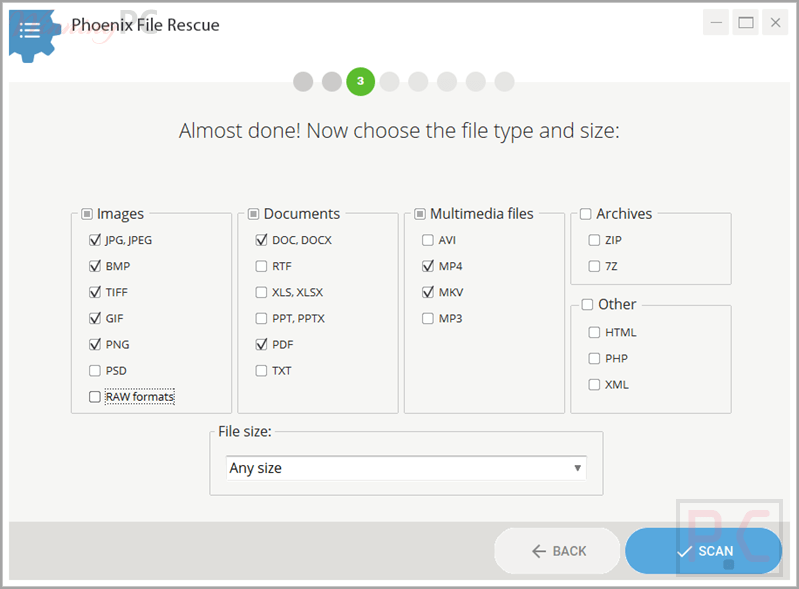Screen dimensions: 799x589
Task: Uncheck the MKV file type
Action: pyautogui.click(x=428, y=292)
